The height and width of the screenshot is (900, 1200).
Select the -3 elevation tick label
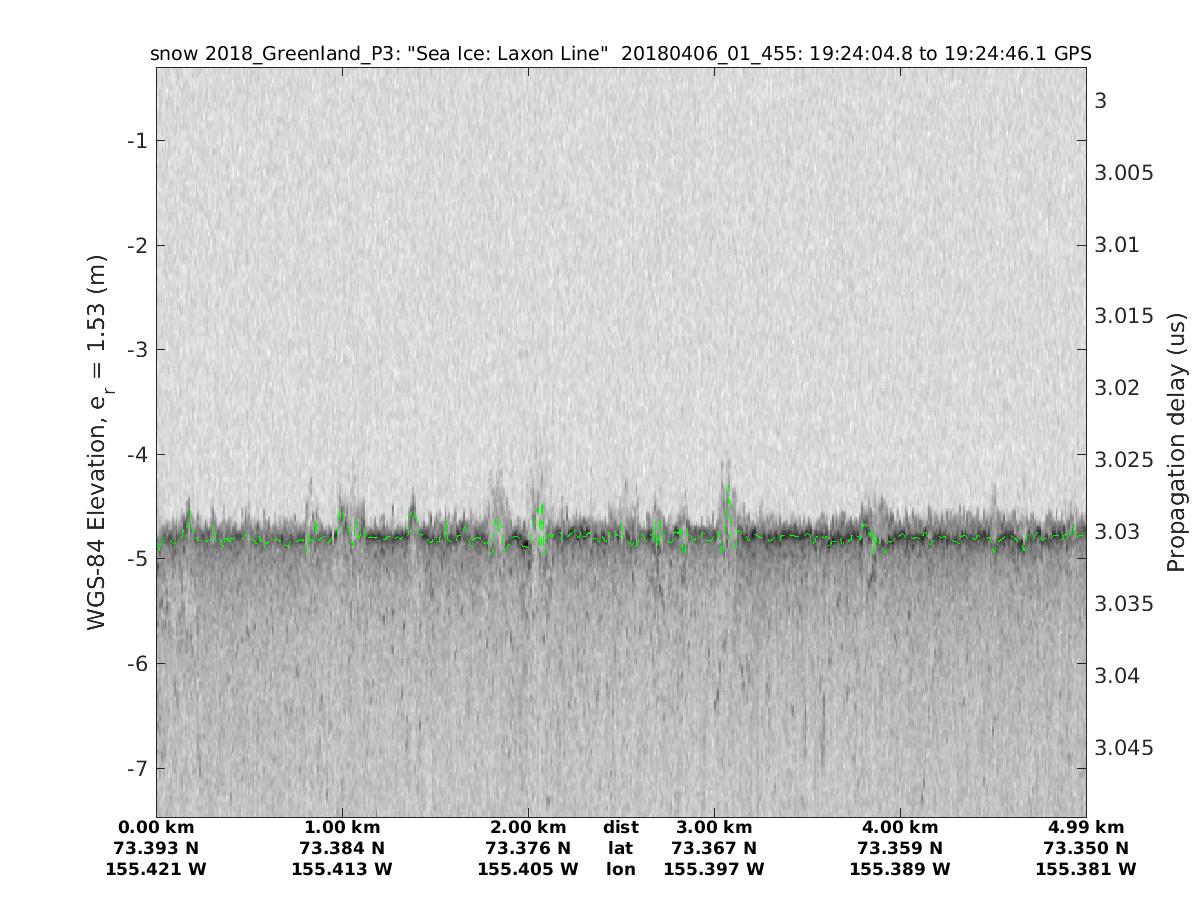click(137, 349)
